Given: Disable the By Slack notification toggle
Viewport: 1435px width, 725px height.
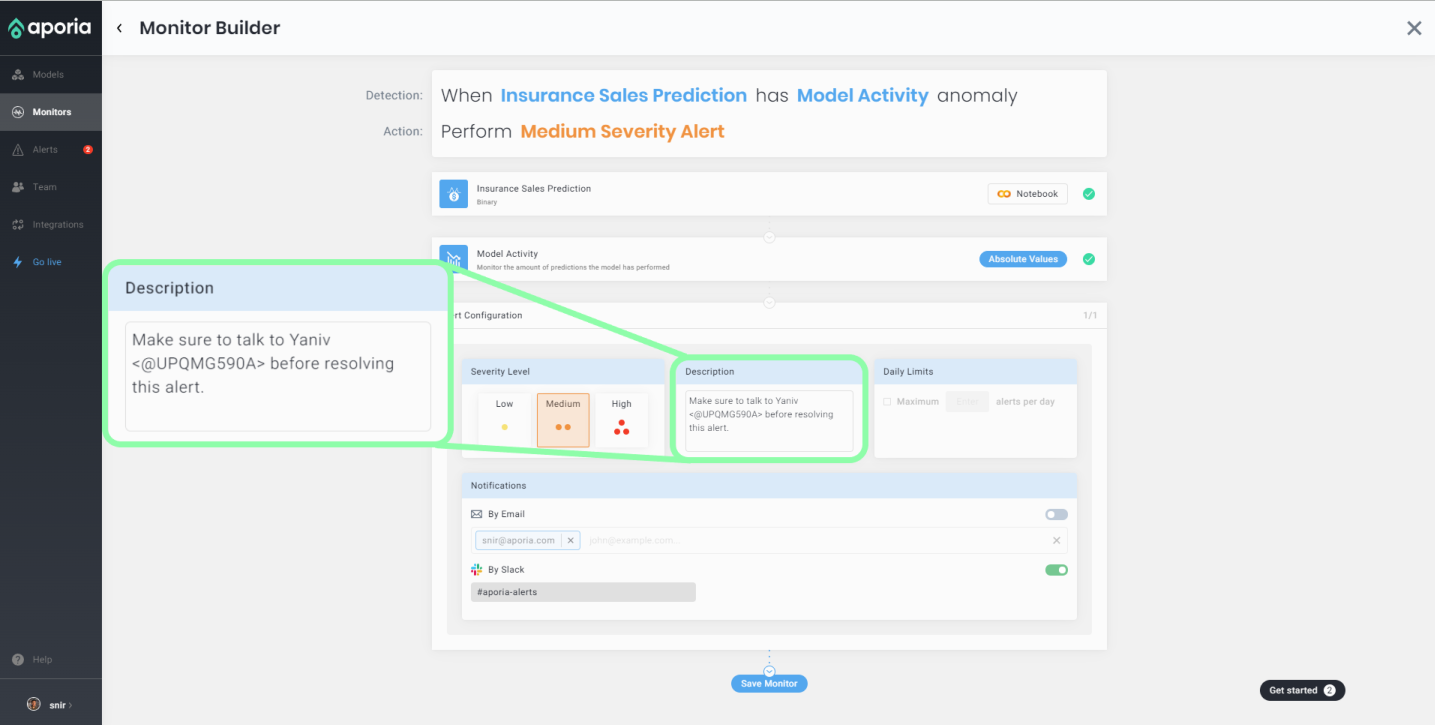Looking at the screenshot, I should tap(1056, 570).
